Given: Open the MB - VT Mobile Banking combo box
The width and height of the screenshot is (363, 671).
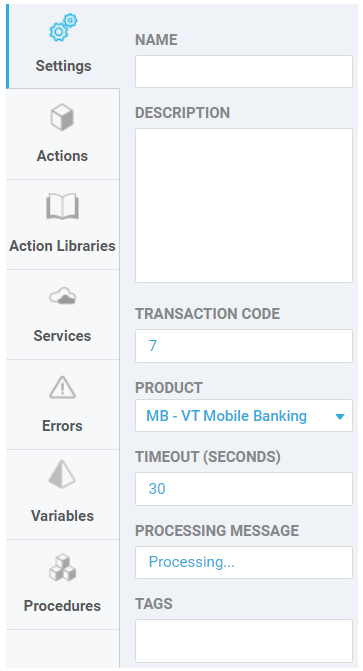Looking at the screenshot, I should 244,416.
